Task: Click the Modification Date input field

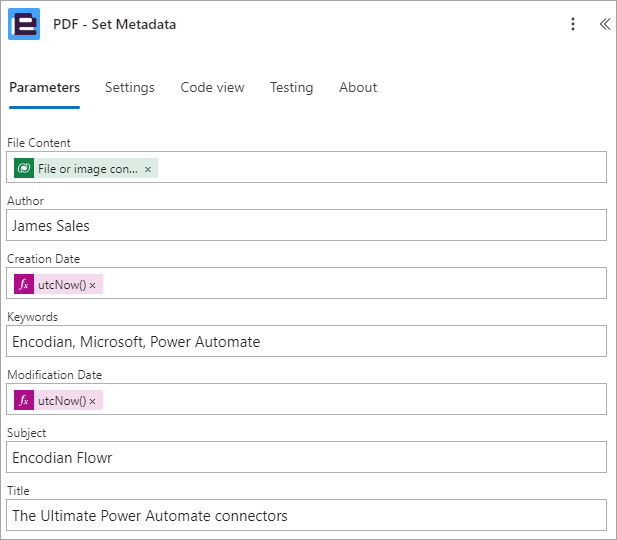Action: [x=307, y=399]
